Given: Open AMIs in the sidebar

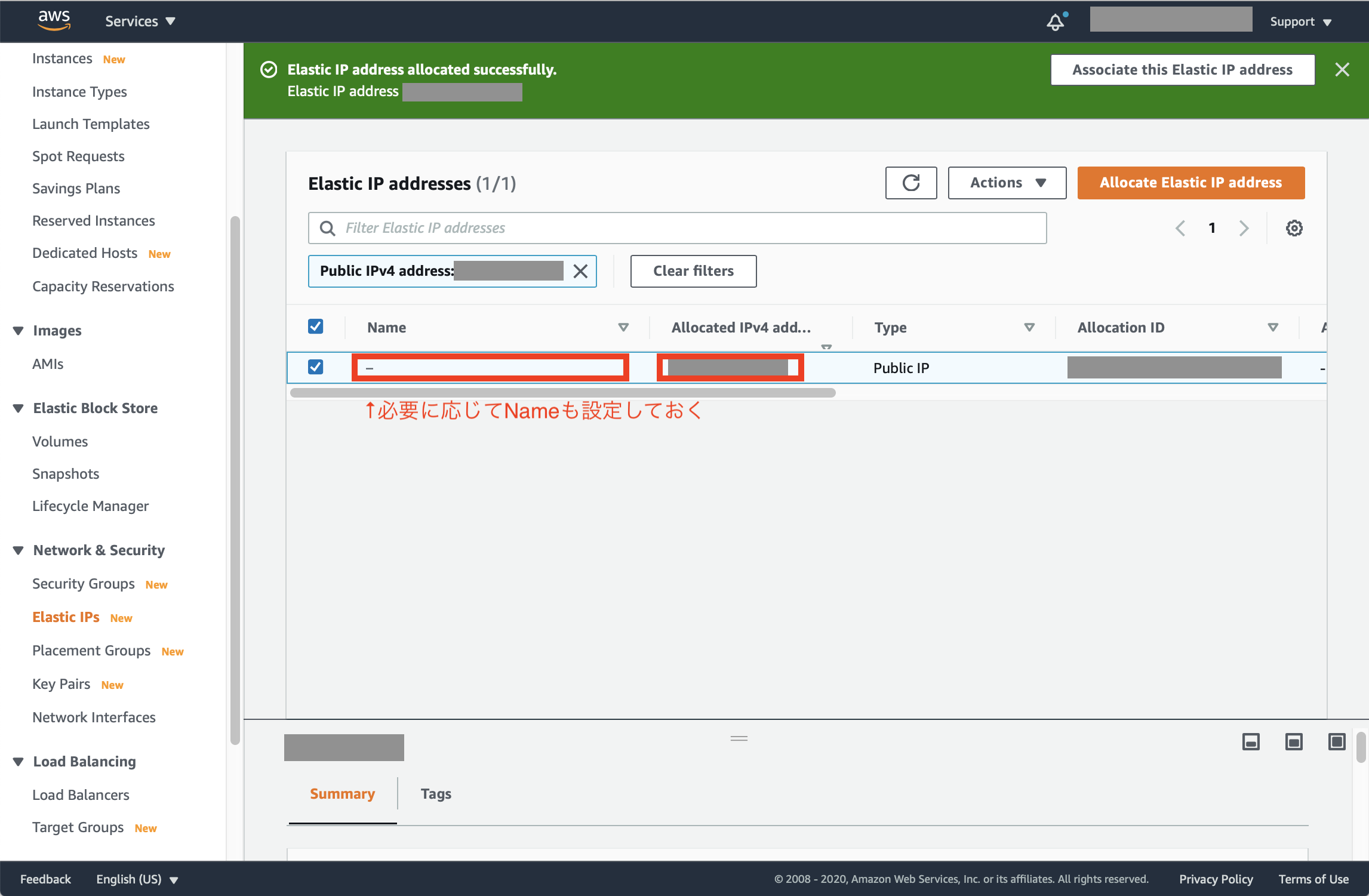Looking at the screenshot, I should click(48, 364).
